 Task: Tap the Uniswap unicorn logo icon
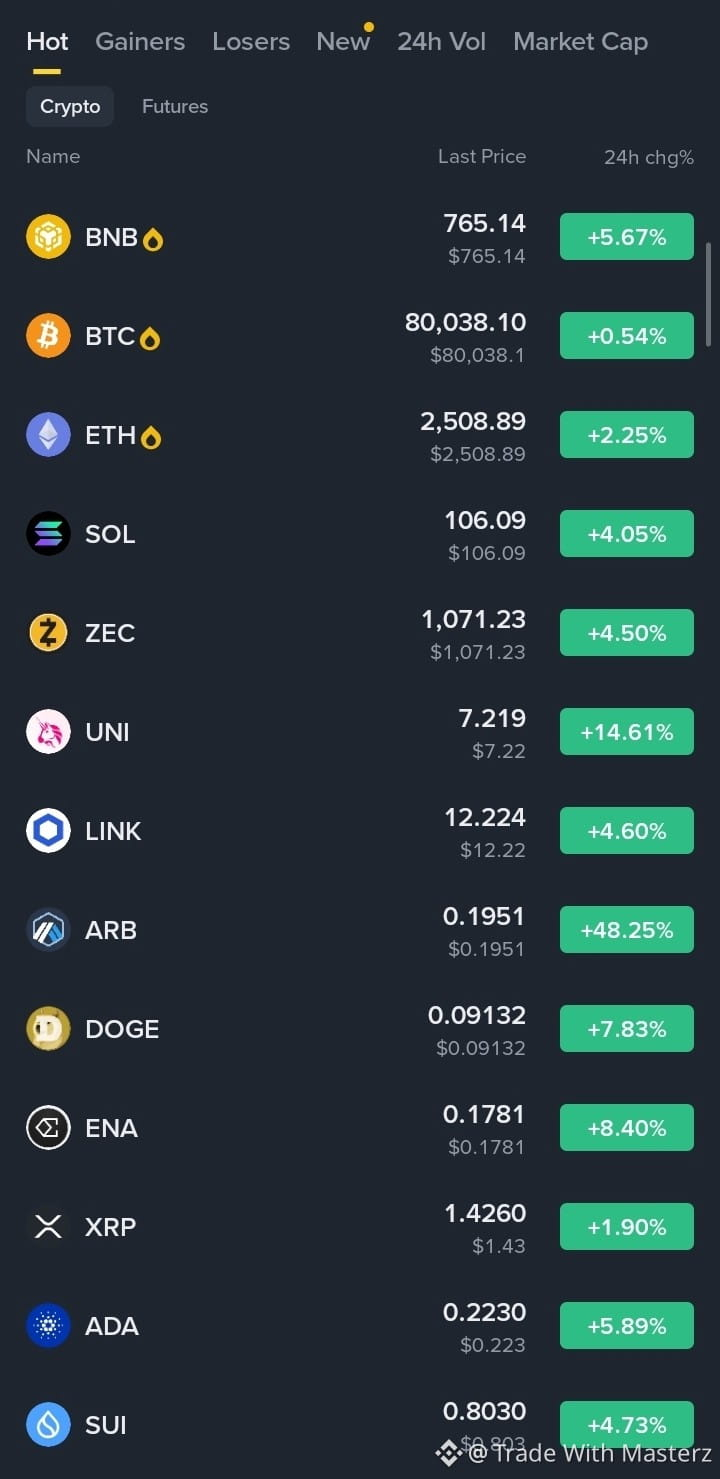point(48,732)
